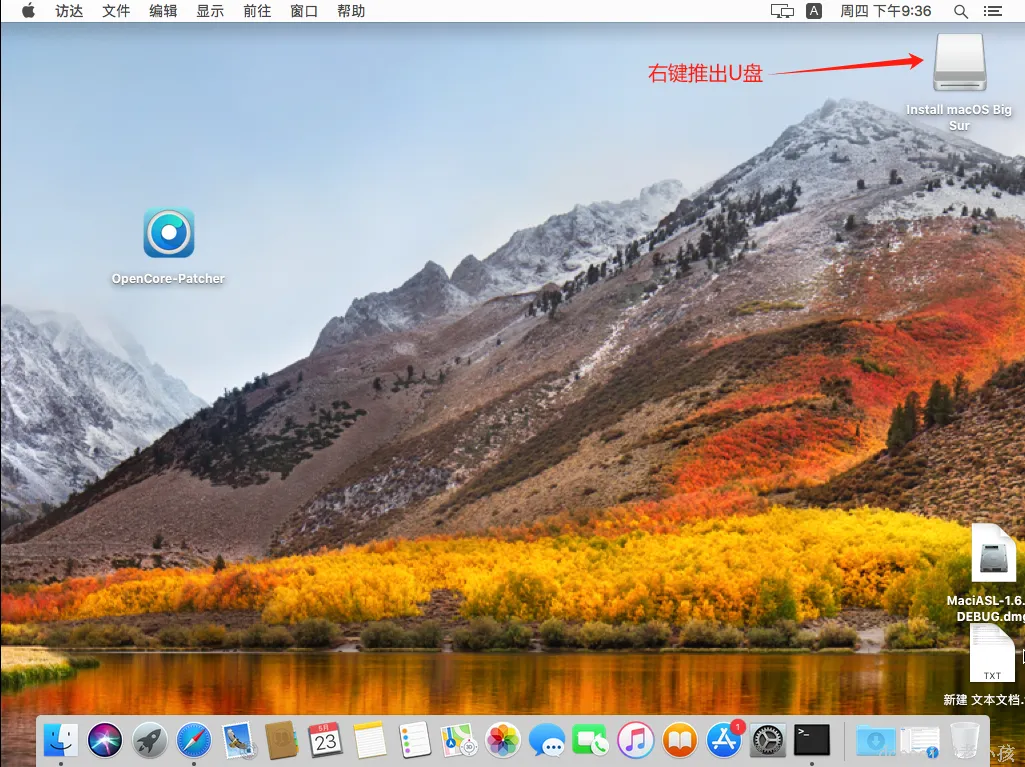Open App Store with badge 1
The height and width of the screenshot is (767, 1025).
(724, 740)
